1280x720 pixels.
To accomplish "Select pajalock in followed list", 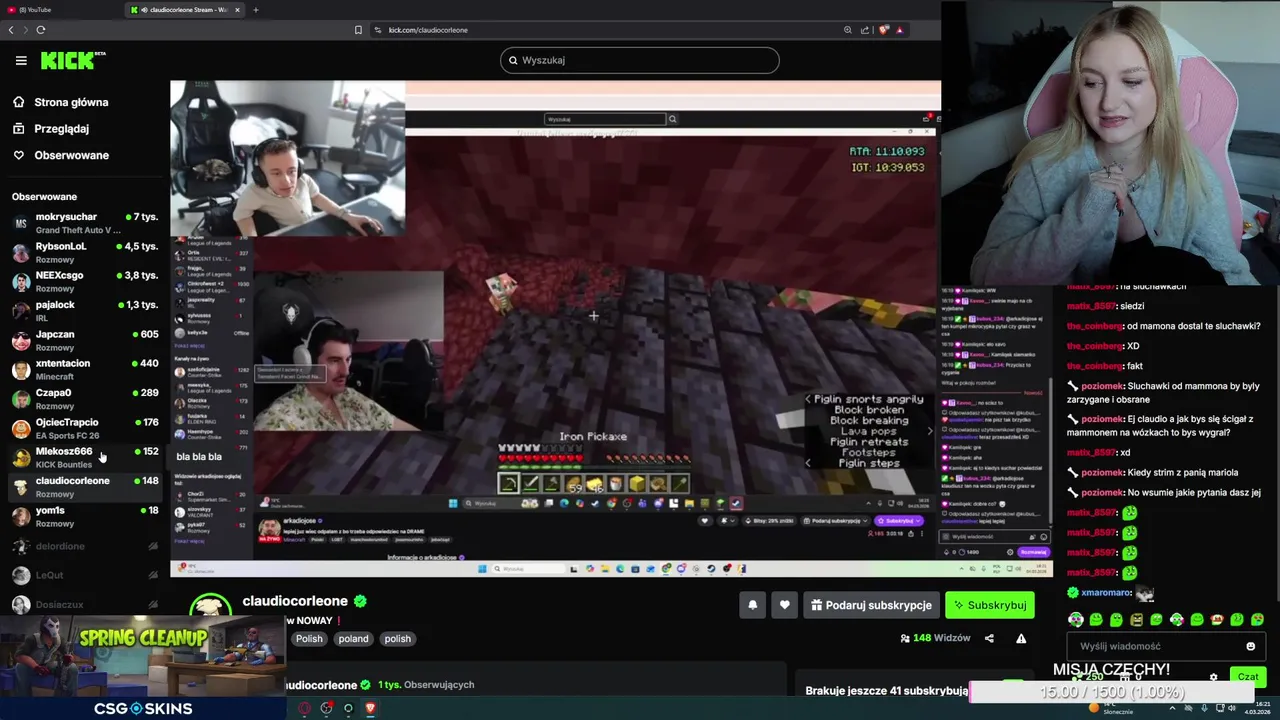I will tap(85, 311).
